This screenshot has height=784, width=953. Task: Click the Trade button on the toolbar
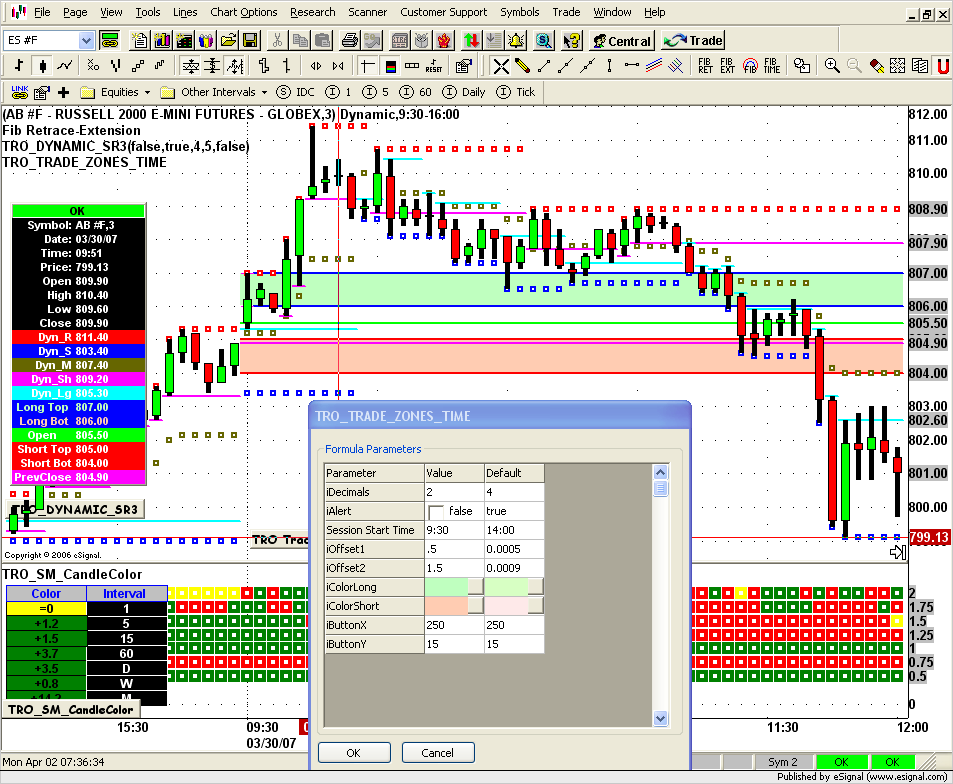coord(691,41)
